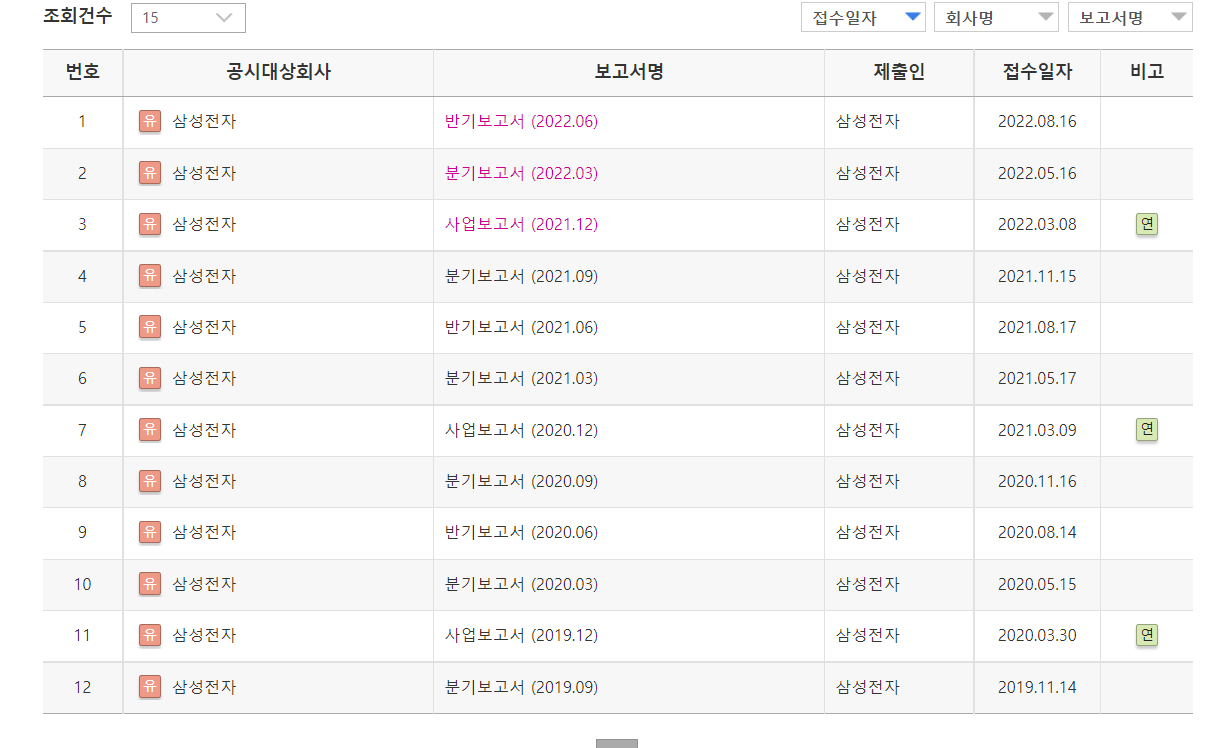Image resolution: width=1232 pixels, height=748 pixels.
Task: Select the date 2019.11.14 cell
Action: (1037, 687)
